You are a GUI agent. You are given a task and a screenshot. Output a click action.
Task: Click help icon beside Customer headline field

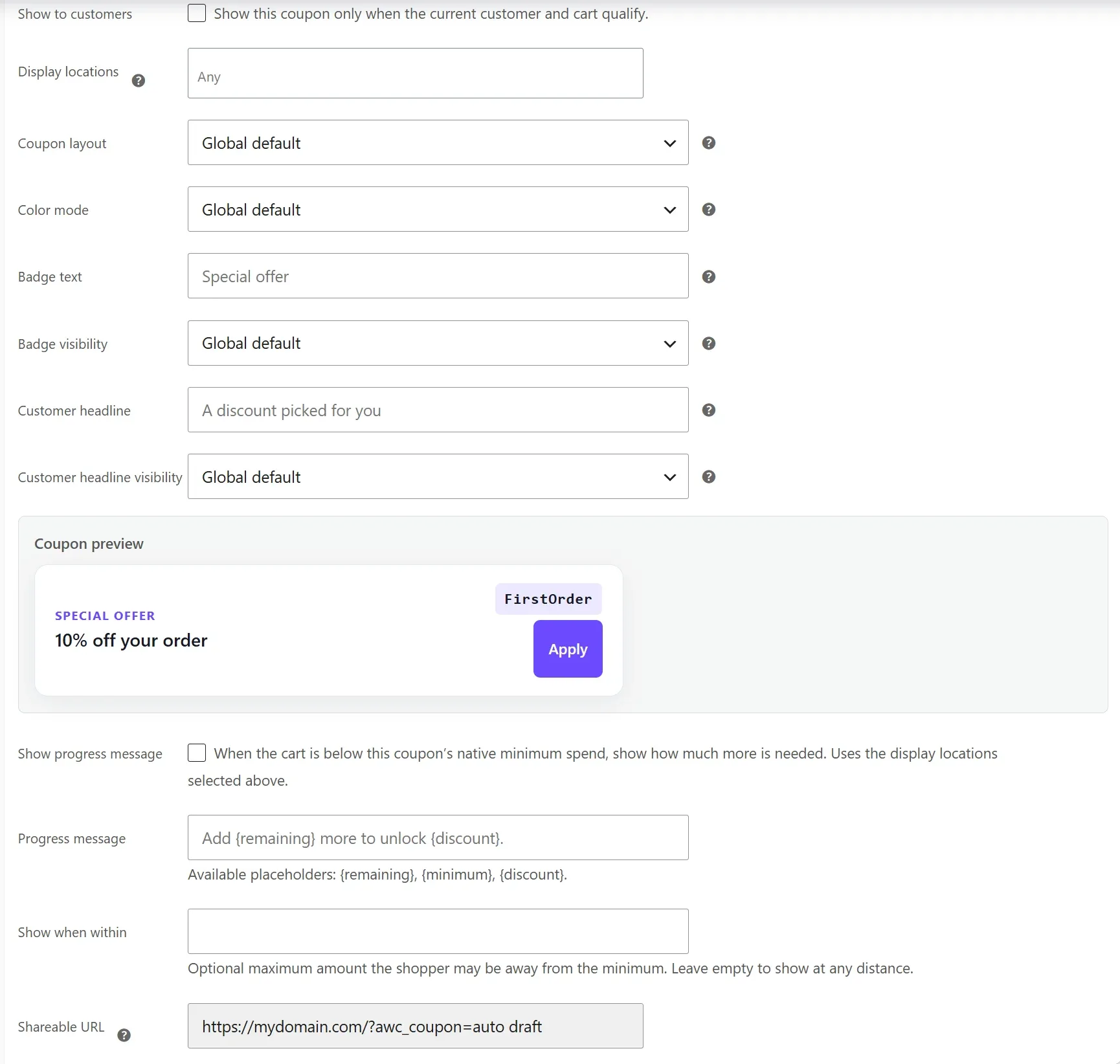709,410
